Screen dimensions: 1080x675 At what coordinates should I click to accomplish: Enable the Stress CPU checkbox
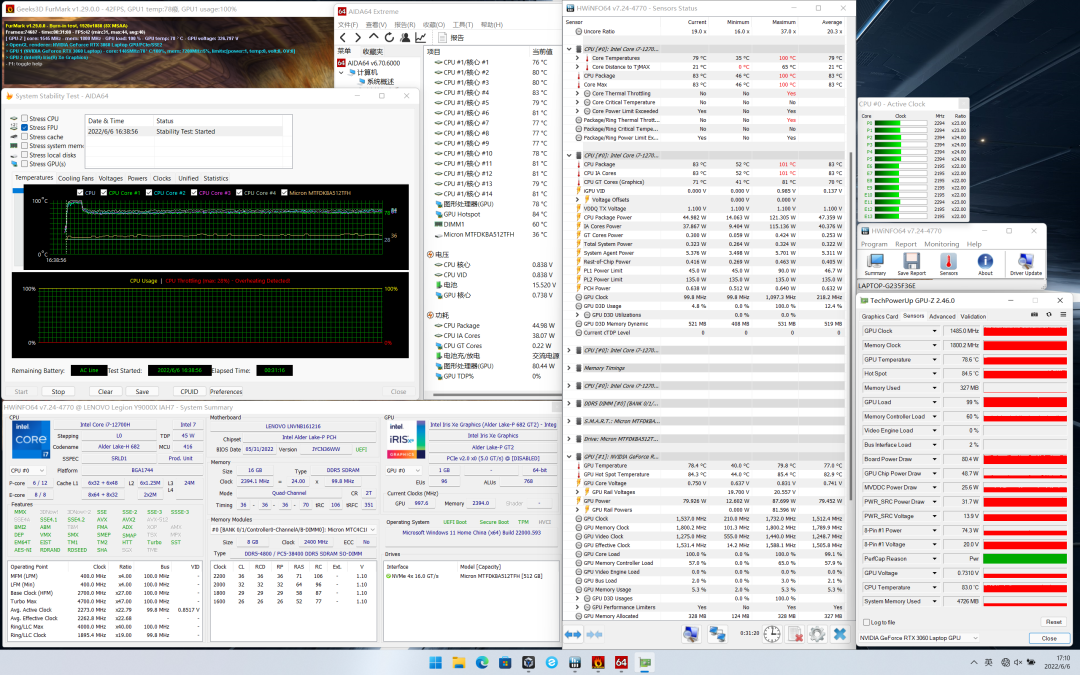click(x=25, y=119)
